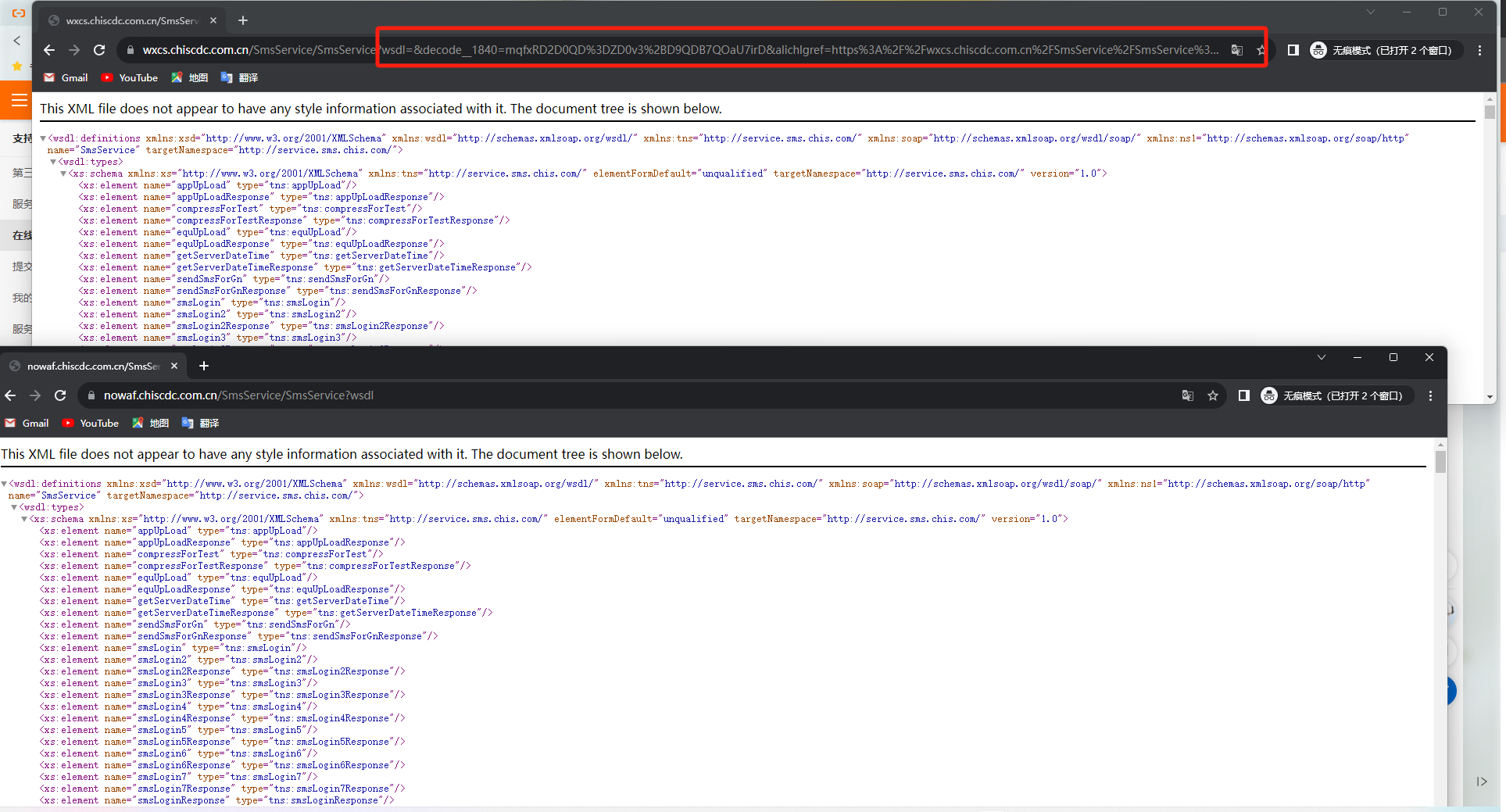Click smsLogin7Response element line in nowaf window
Viewport: 1506px width, 812px height.
coord(223,789)
